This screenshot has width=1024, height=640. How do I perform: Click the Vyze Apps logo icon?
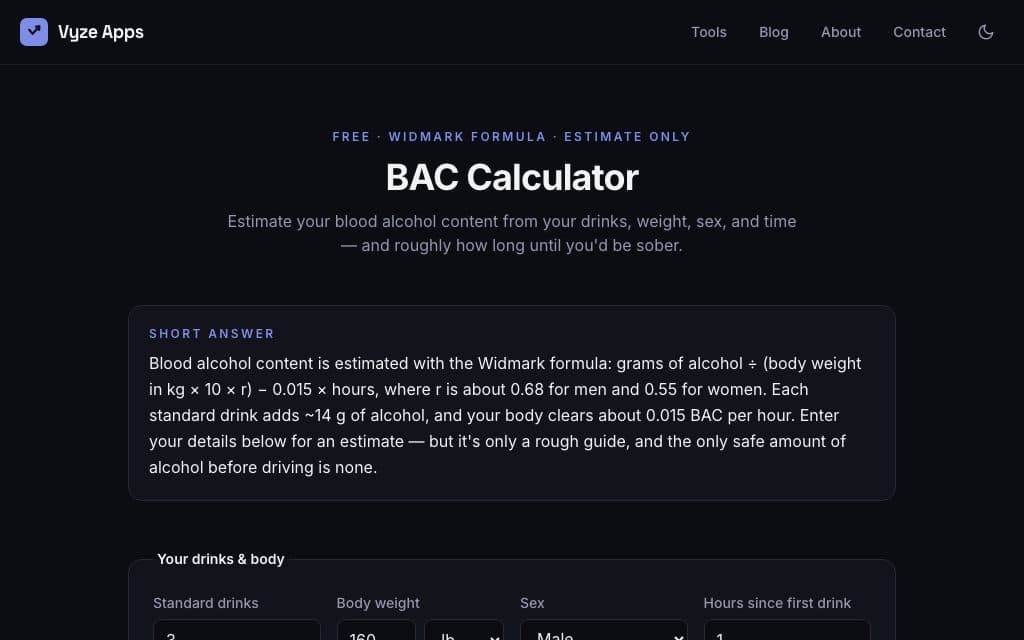coord(34,32)
